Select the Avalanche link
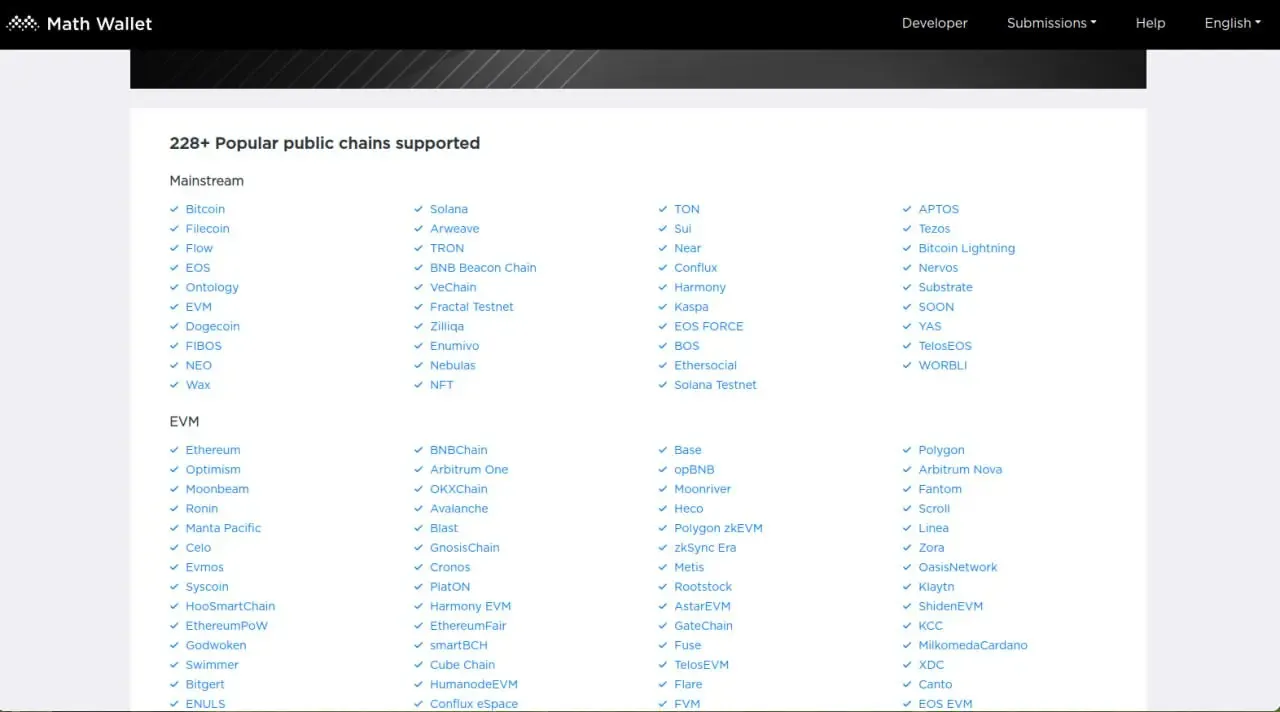The height and width of the screenshot is (712, 1280). pos(459,509)
